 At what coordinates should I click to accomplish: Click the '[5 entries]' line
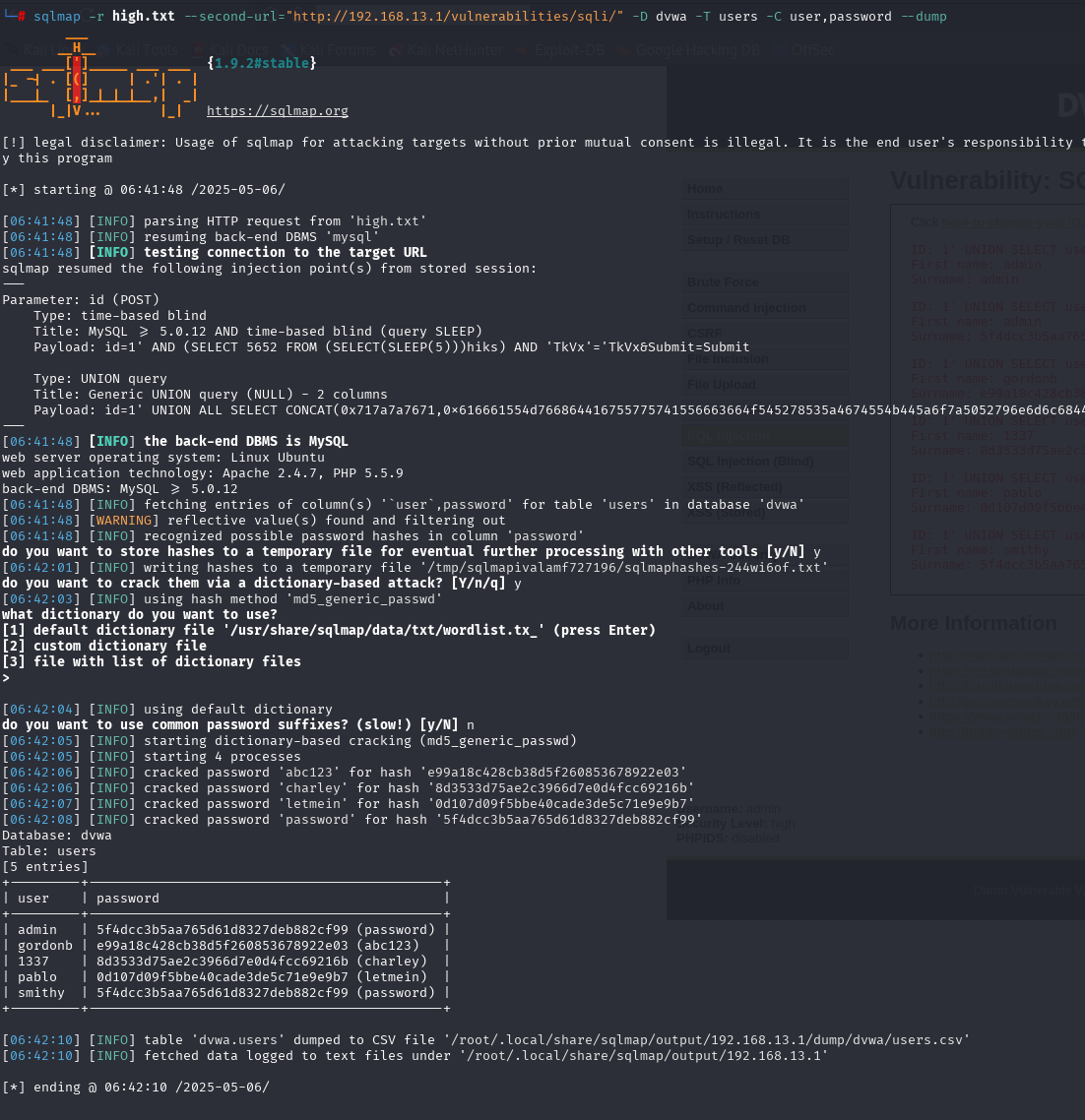click(x=45, y=866)
